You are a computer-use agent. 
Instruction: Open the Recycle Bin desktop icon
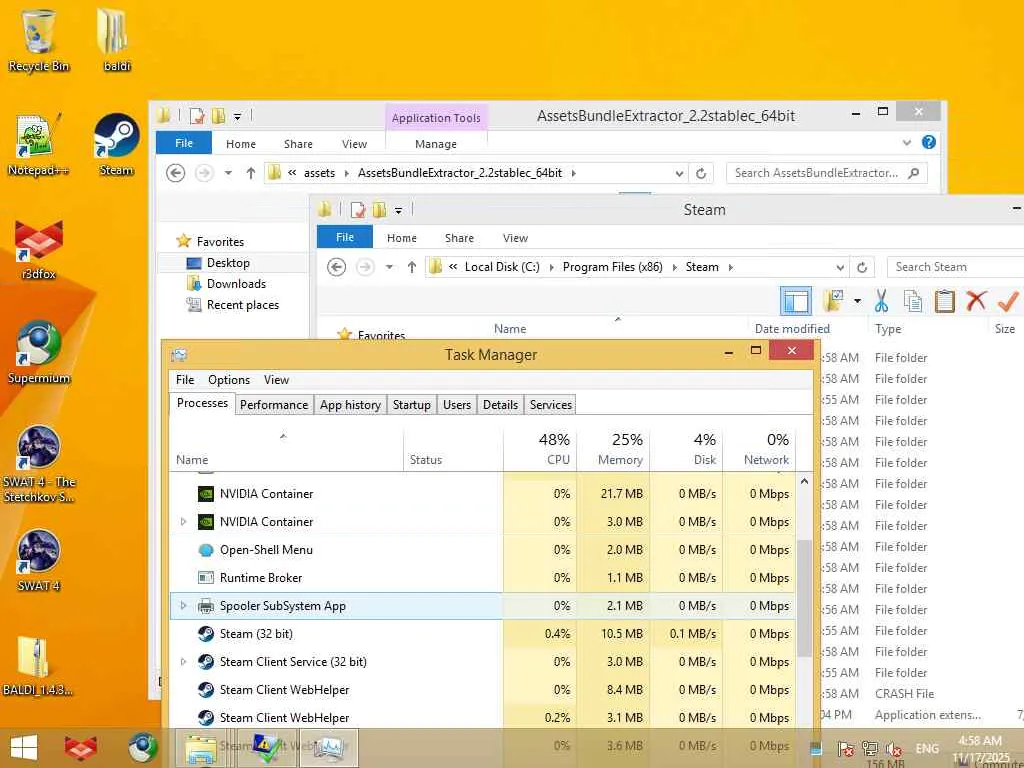click(x=38, y=39)
